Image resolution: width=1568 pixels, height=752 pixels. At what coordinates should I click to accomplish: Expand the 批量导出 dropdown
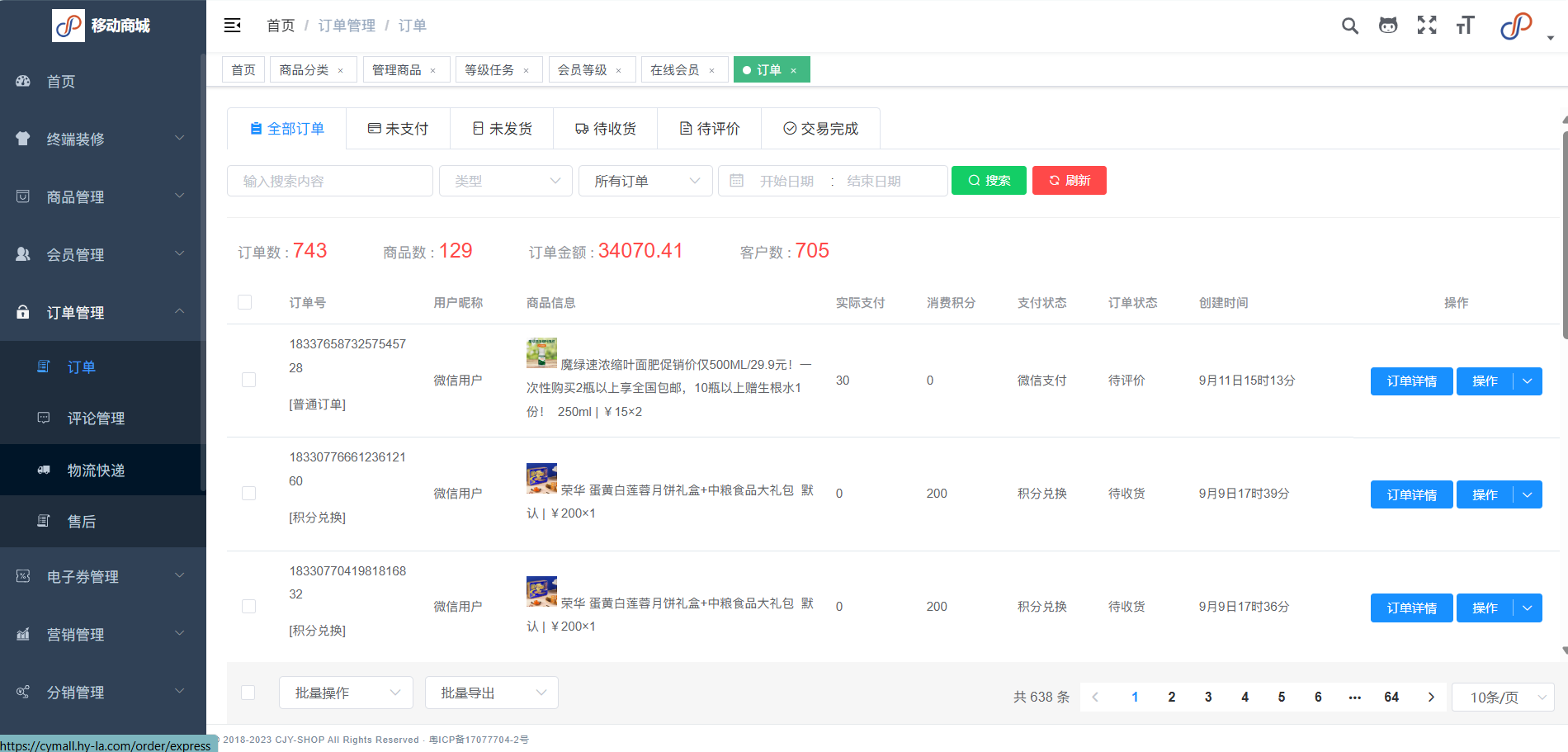coord(492,693)
